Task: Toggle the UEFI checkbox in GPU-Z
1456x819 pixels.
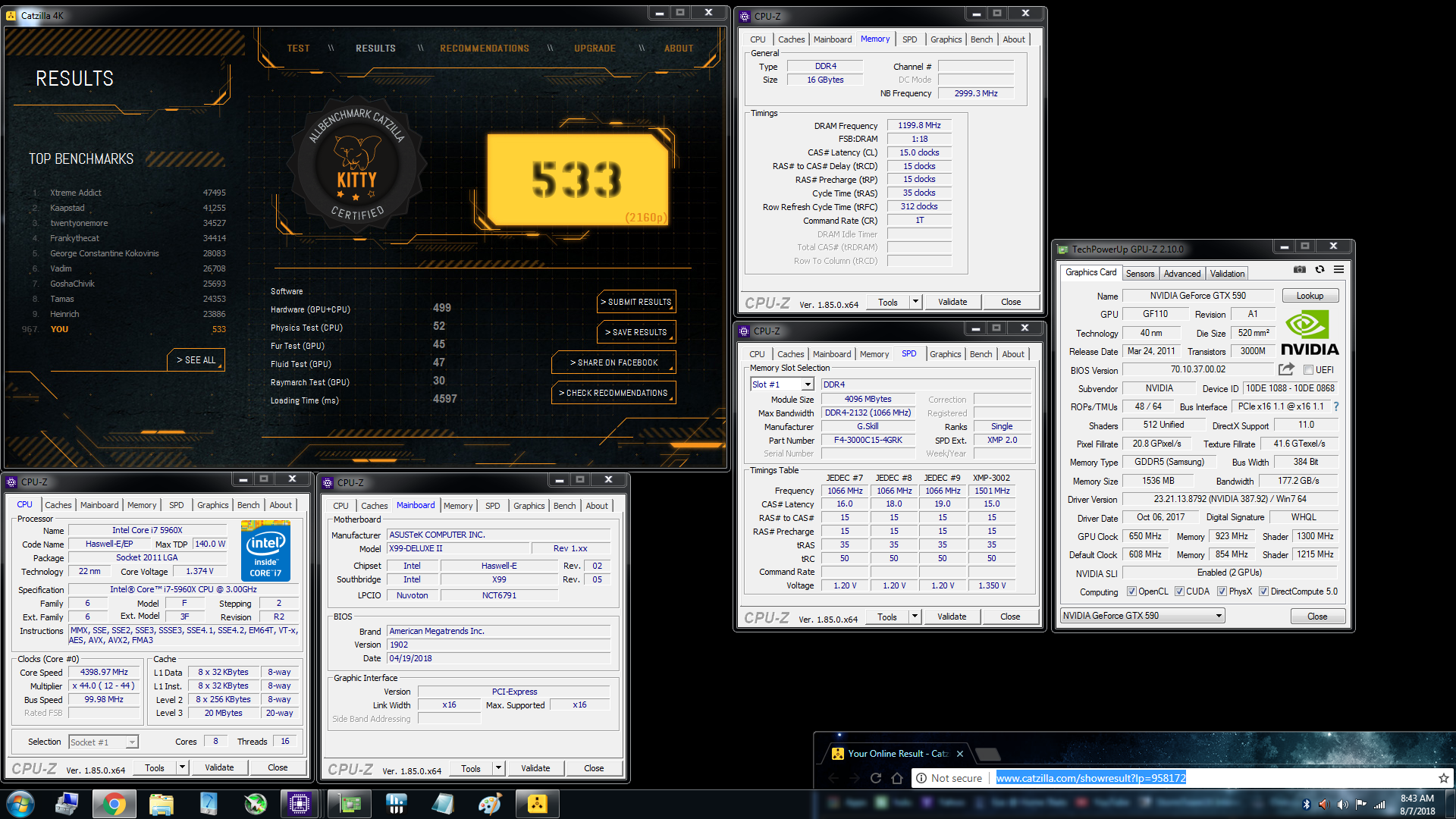Action: (x=1308, y=370)
